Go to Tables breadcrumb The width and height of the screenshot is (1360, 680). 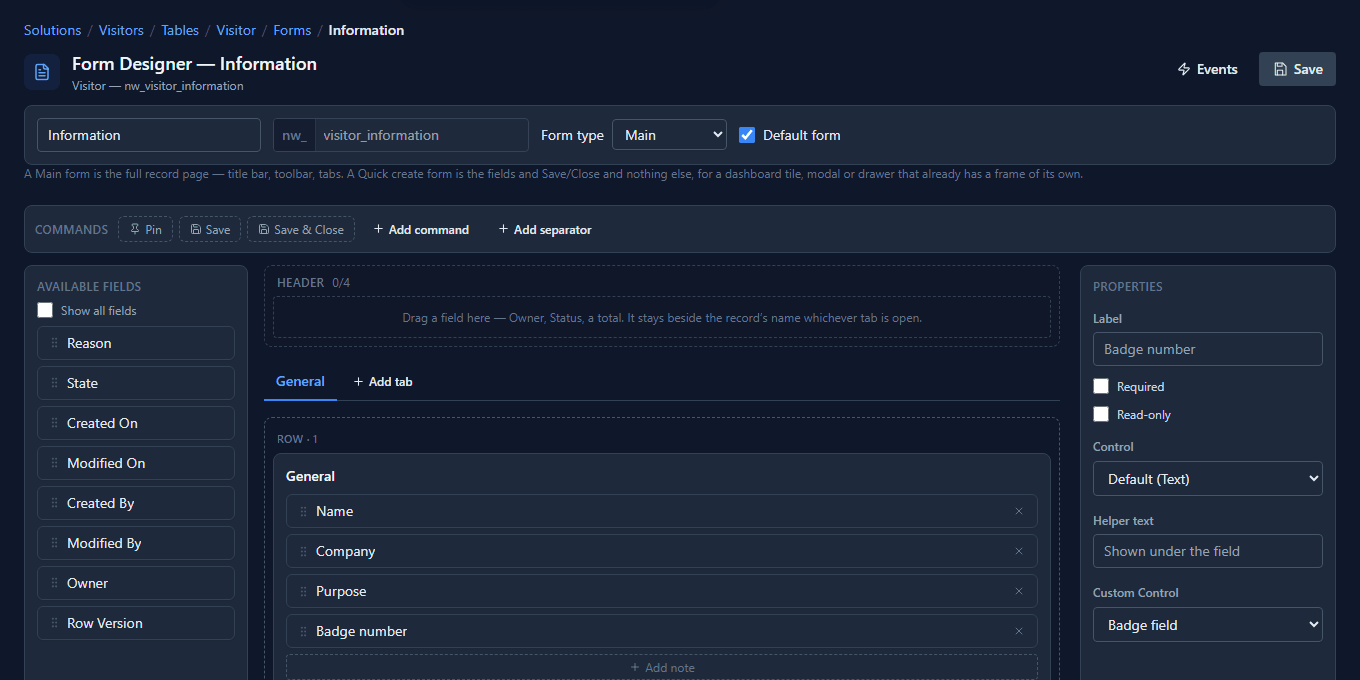(x=180, y=30)
